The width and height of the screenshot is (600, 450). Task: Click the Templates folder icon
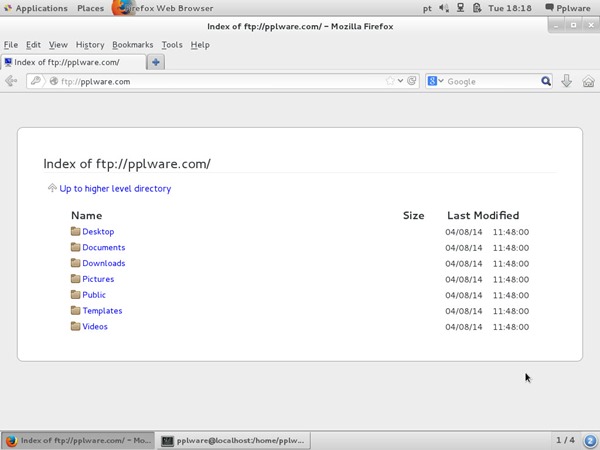pyautogui.click(x=75, y=310)
